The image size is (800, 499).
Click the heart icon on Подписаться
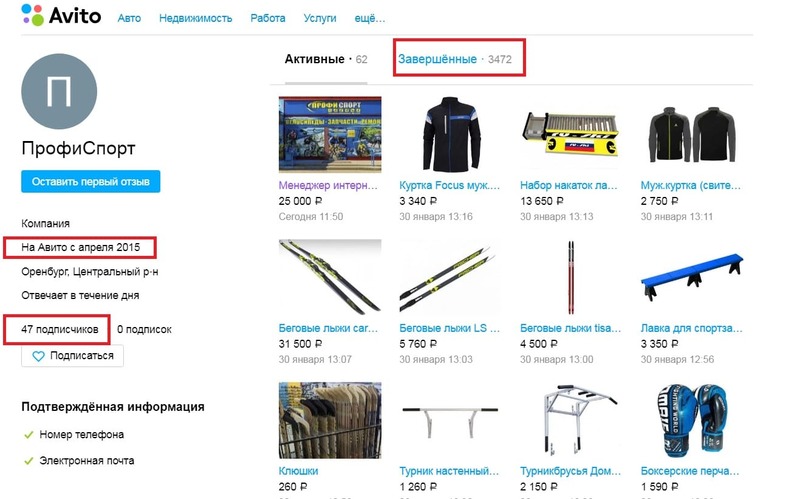coord(38,356)
